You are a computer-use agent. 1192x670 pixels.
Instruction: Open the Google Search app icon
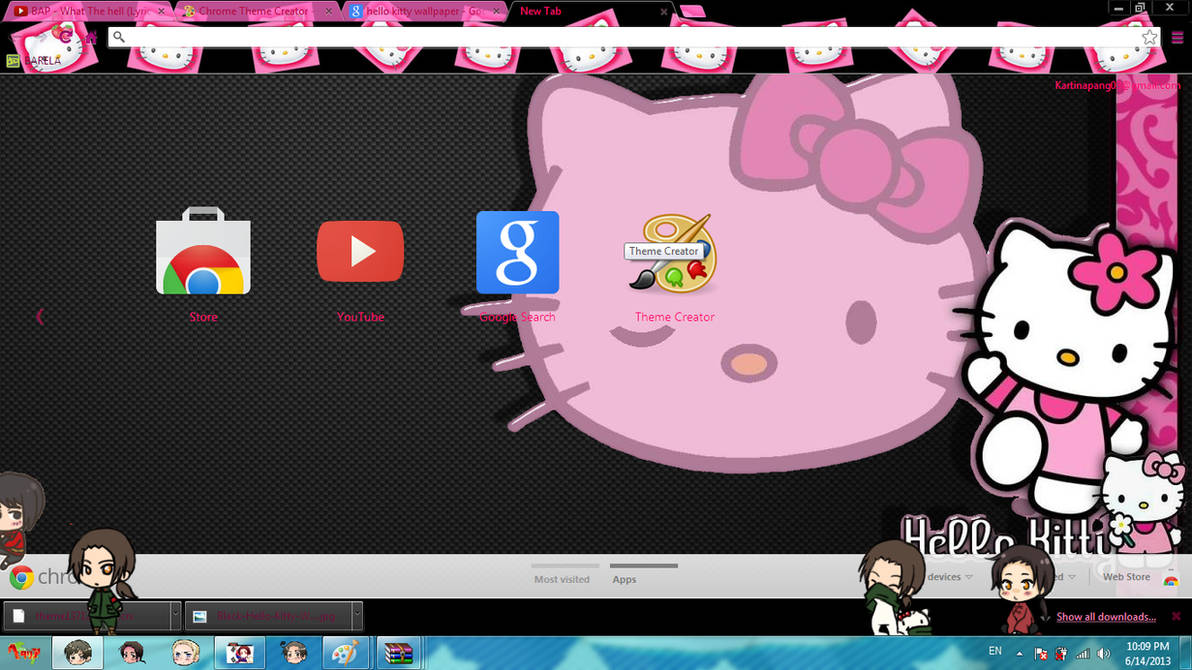(x=518, y=252)
